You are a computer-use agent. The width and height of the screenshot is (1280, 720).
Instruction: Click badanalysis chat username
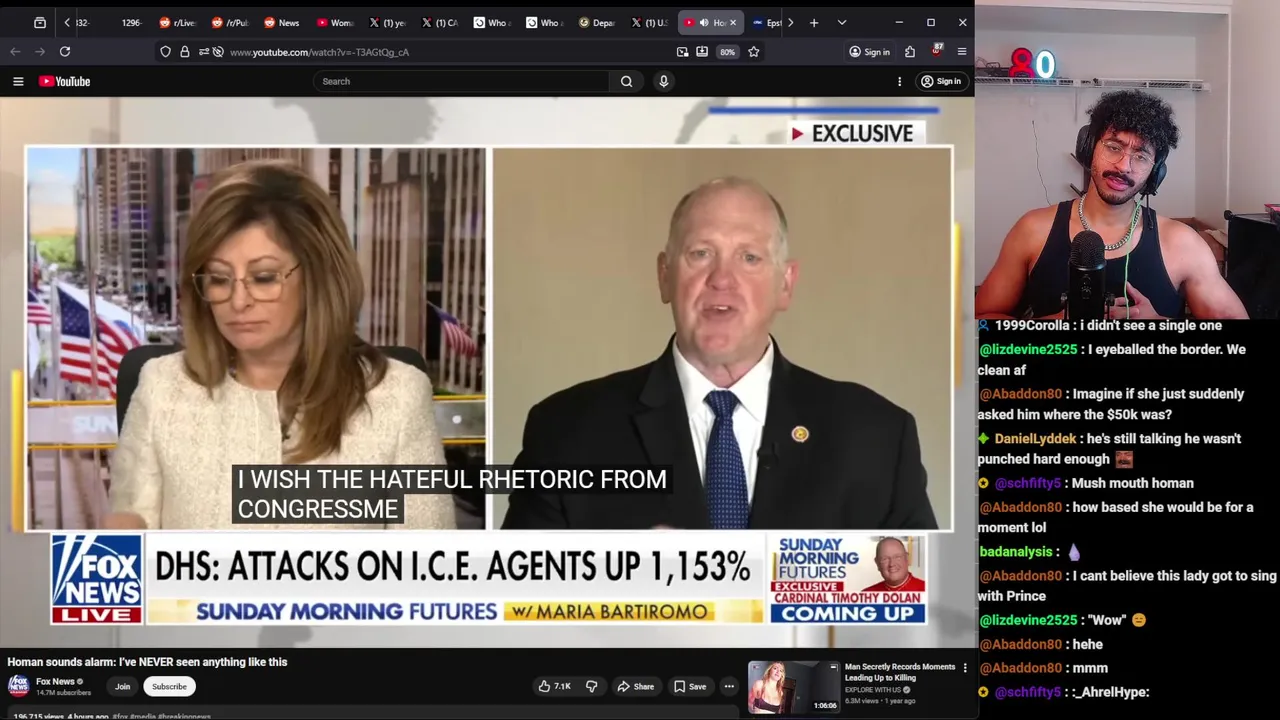click(x=1015, y=552)
